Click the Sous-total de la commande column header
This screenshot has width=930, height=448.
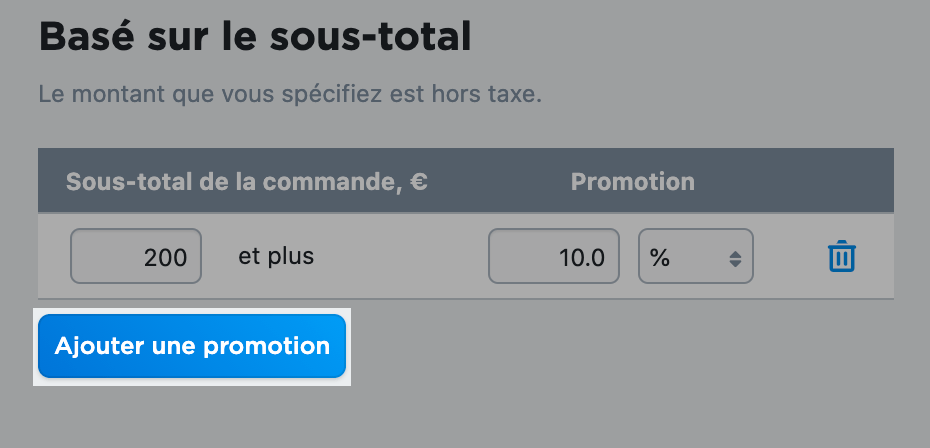[247, 182]
